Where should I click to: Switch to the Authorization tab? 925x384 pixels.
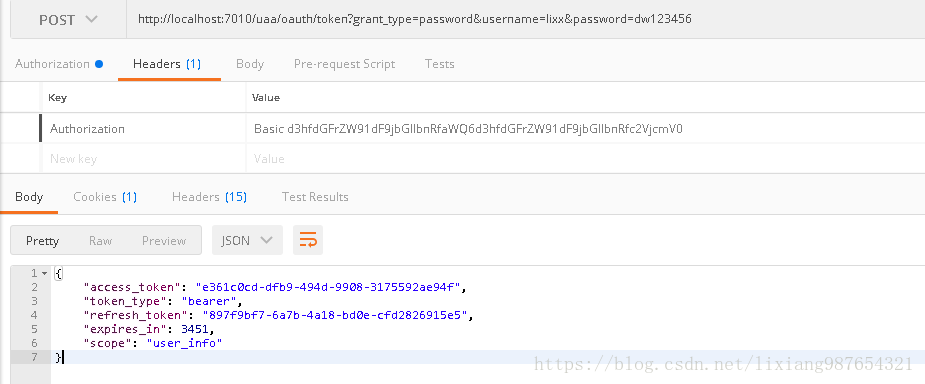(58, 64)
